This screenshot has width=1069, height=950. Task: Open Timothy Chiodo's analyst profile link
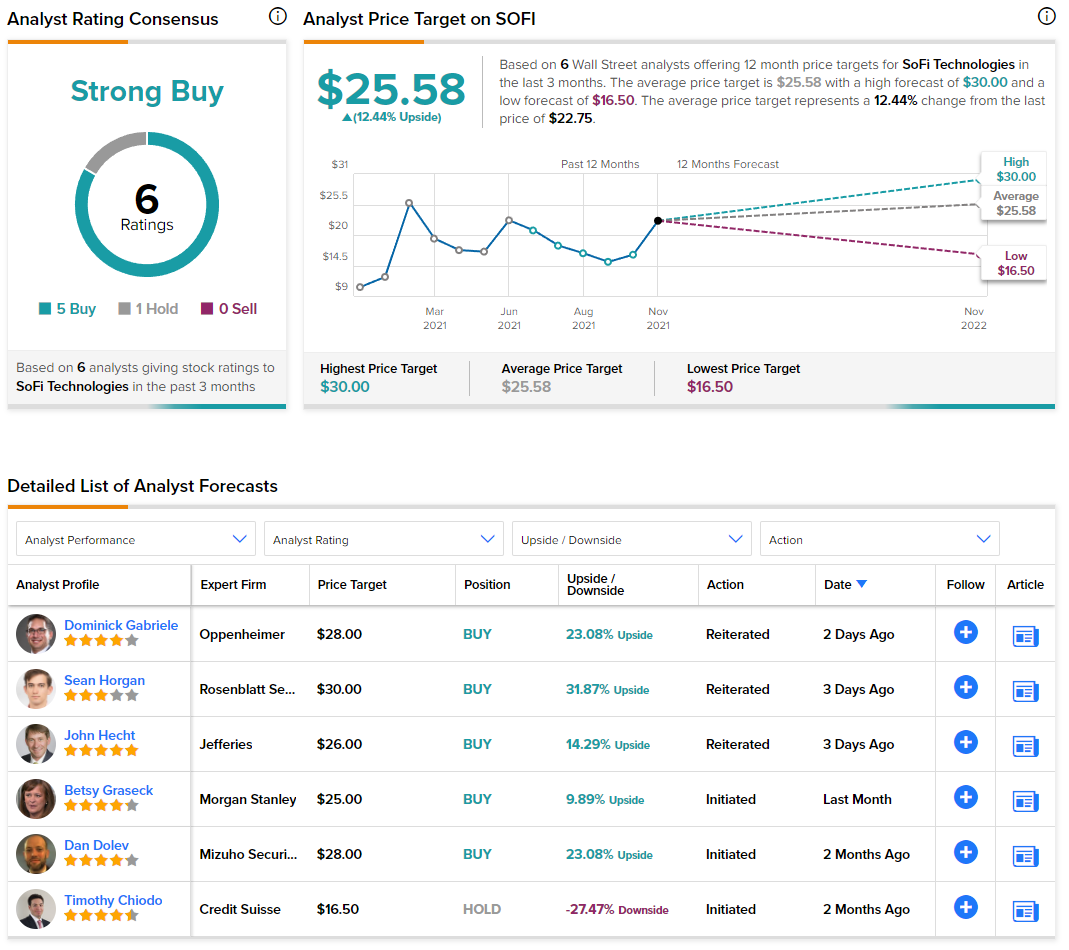[x=113, y=900]
